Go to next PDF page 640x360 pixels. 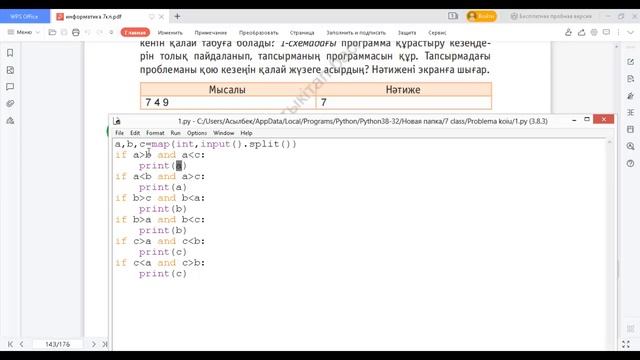[x=93, y=344]
